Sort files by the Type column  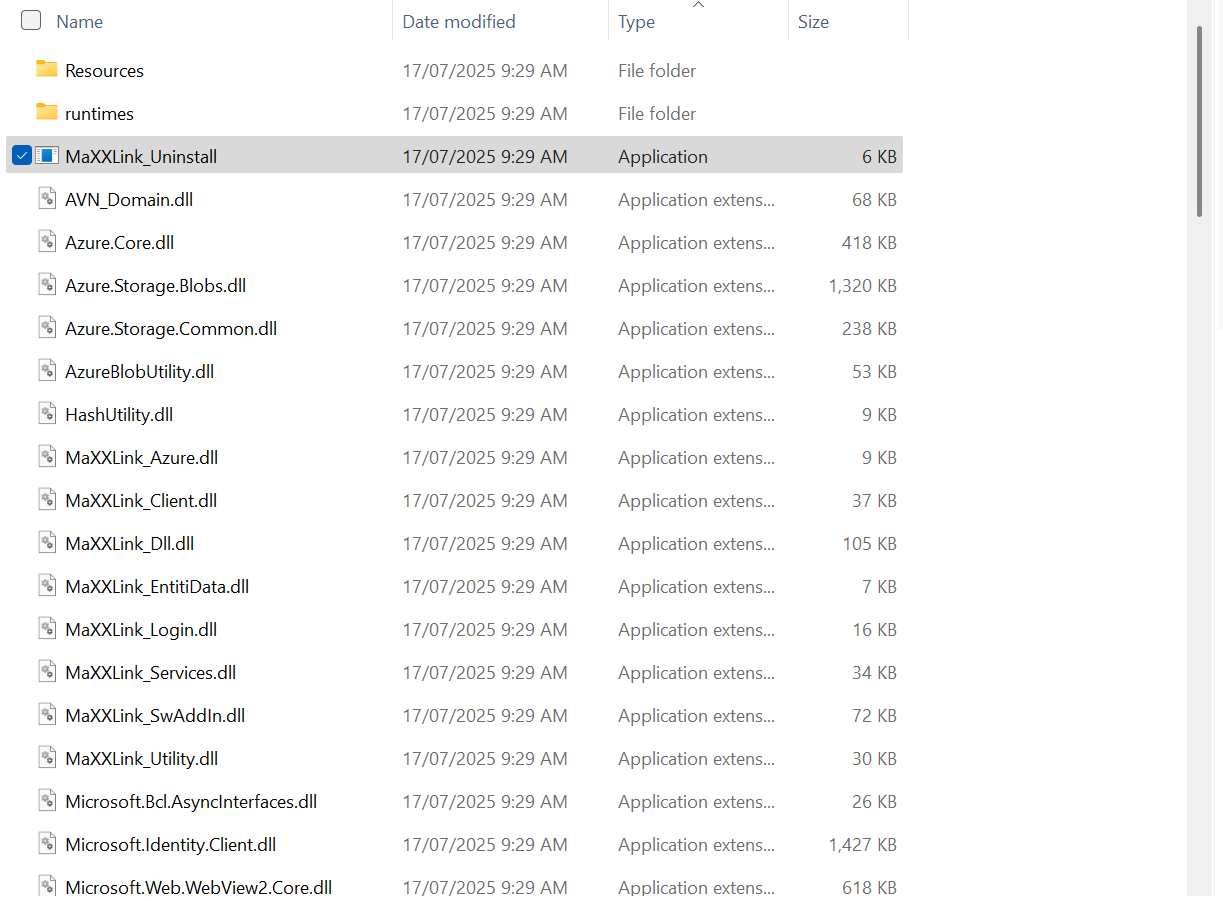[x=636, y=21]
